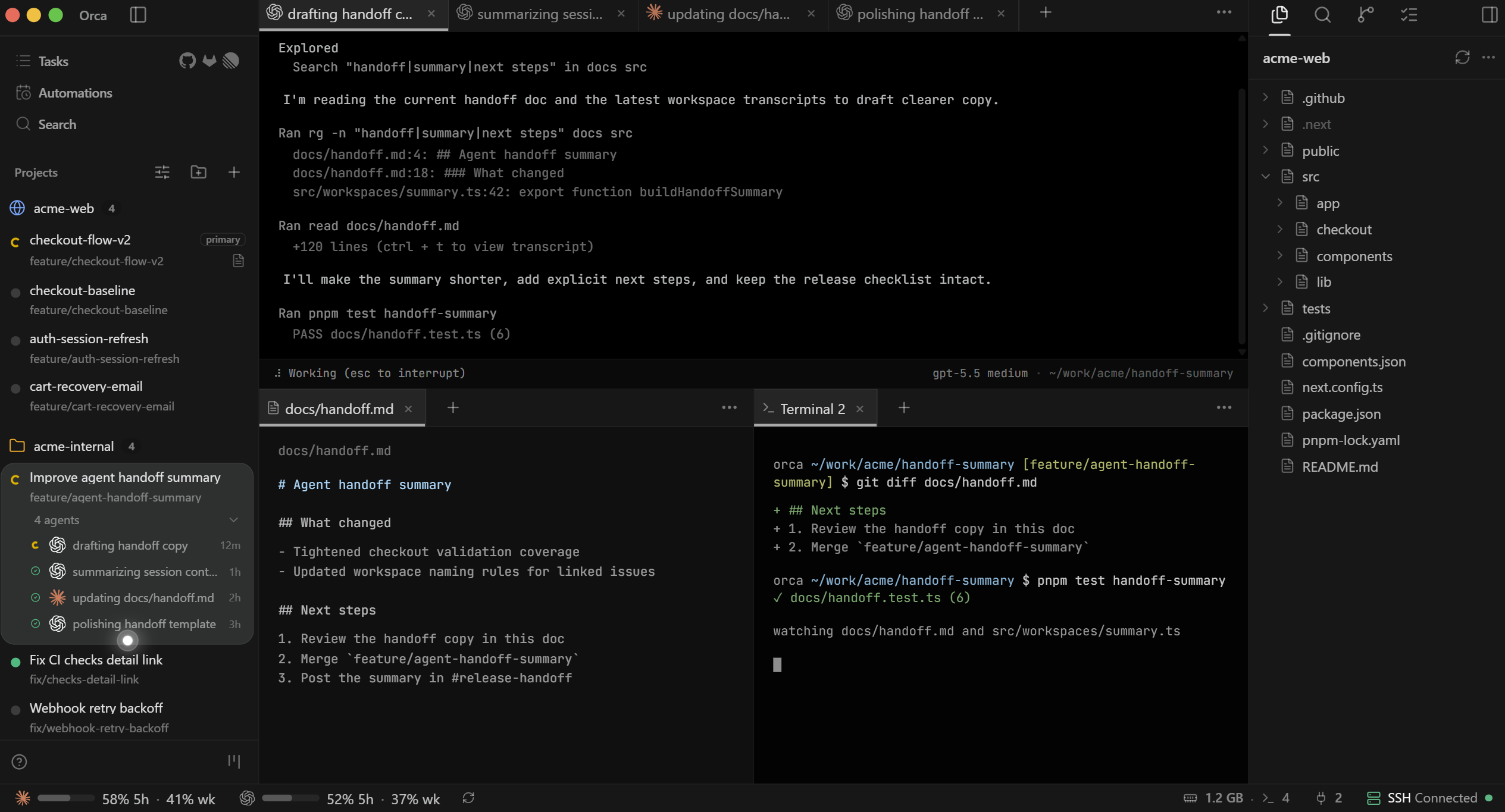The image size is (1505, 812).
Task: Open the checkout-baseline workspace
Action: 128,300
